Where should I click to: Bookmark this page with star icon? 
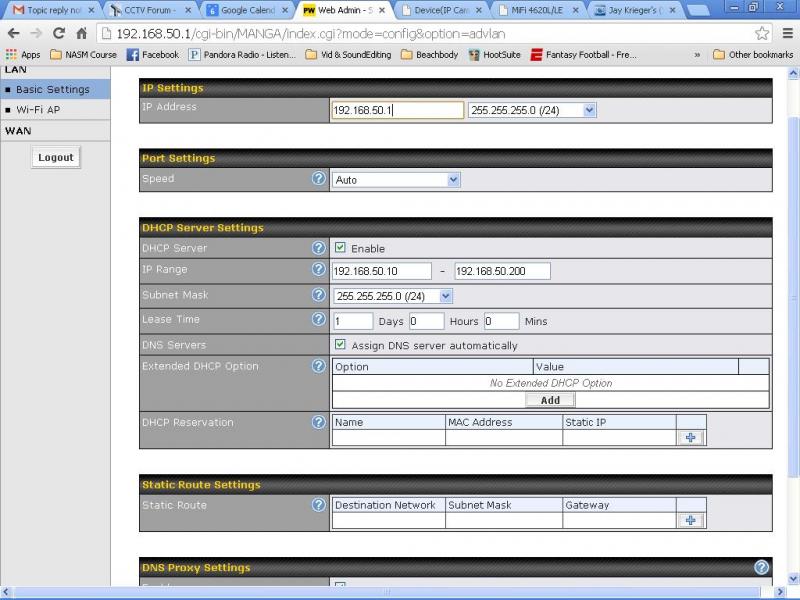click(762, 34)
